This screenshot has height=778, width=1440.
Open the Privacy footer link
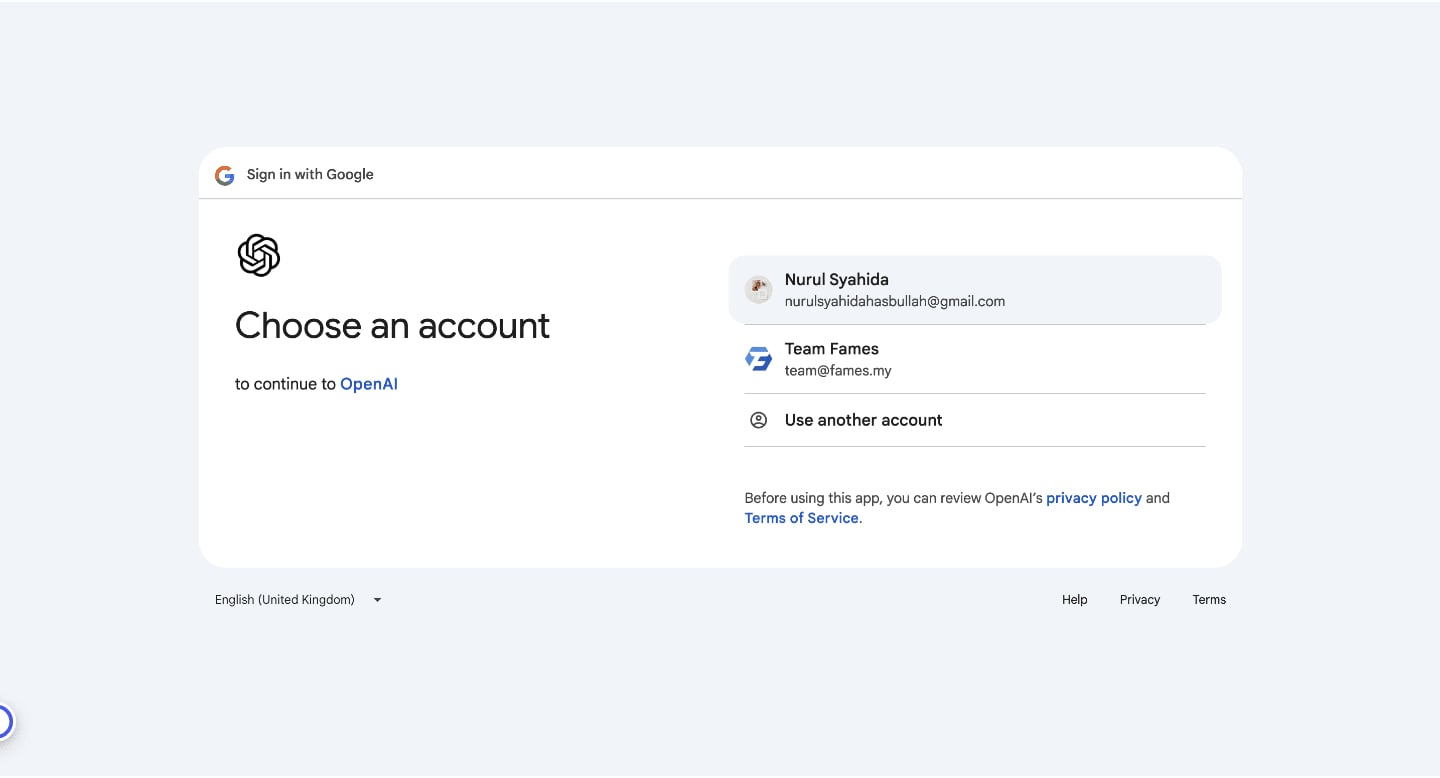1139,600
